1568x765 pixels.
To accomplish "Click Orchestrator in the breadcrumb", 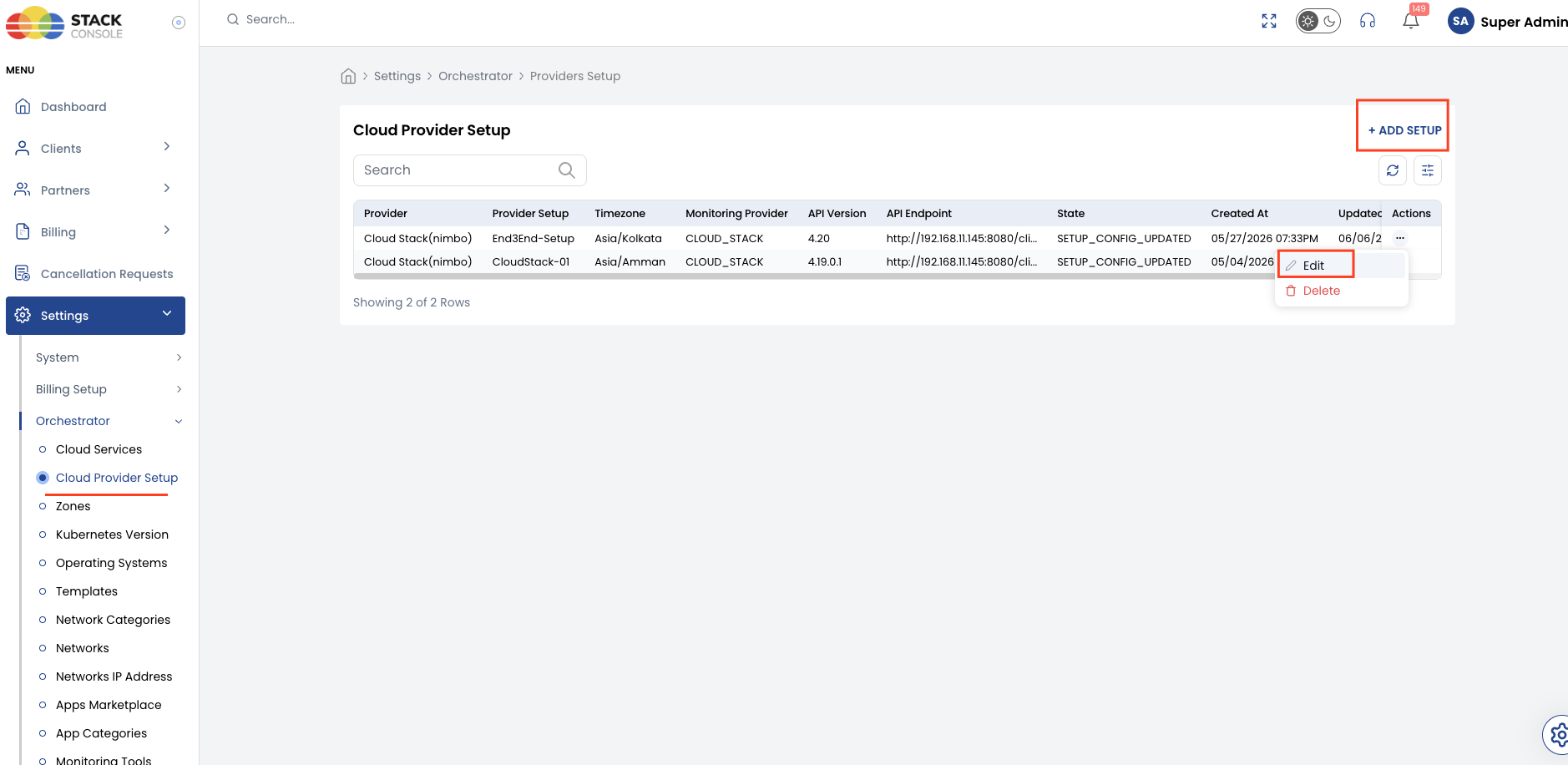I will coord(475,76).
